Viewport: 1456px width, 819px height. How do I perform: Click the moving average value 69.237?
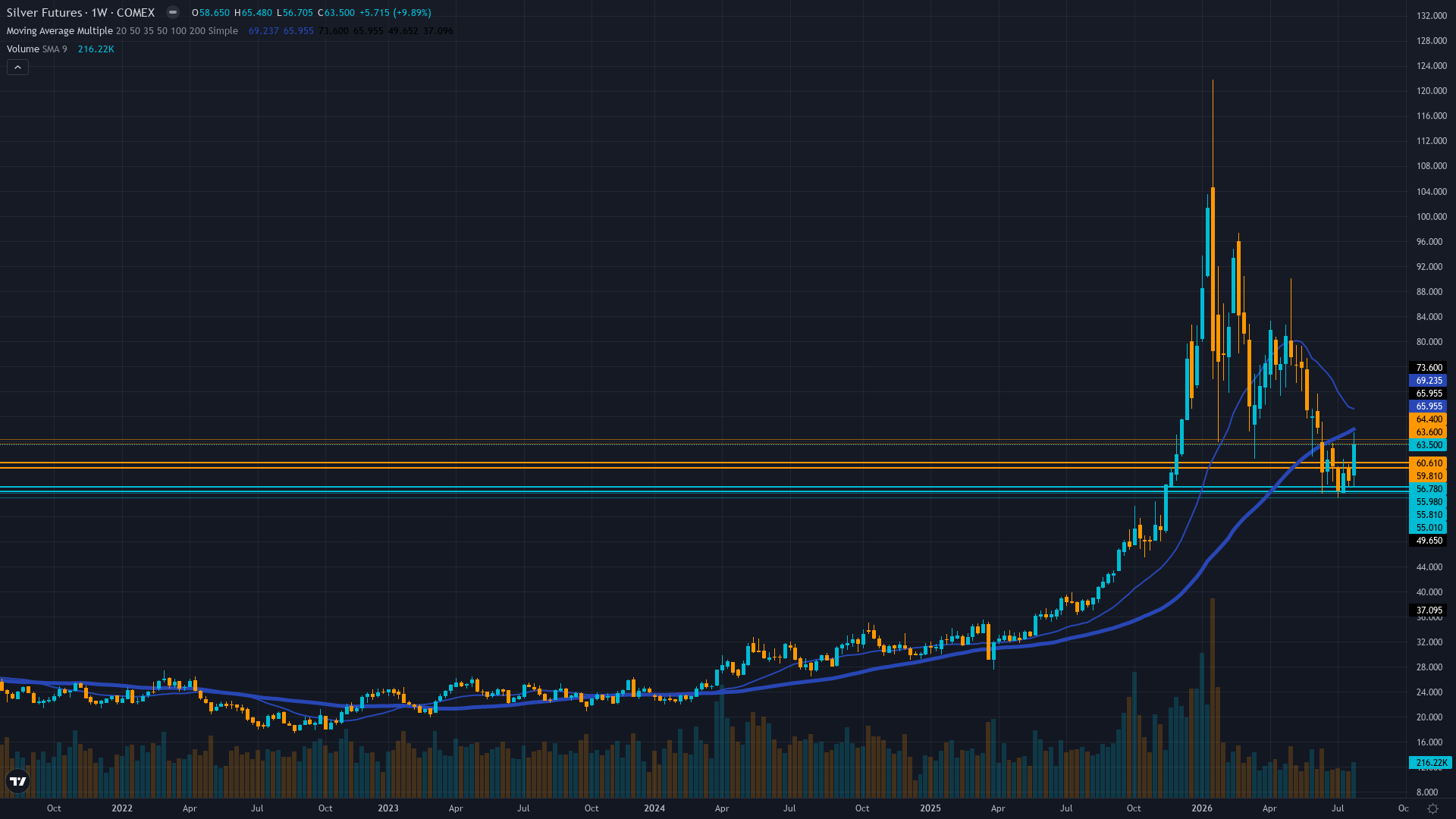coord(264,31)
